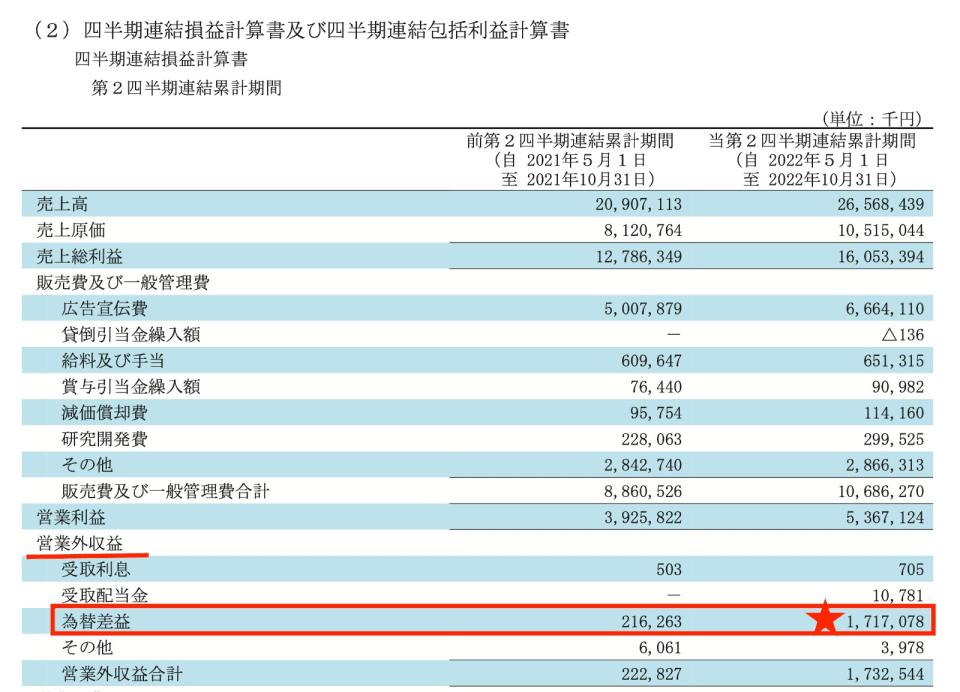Viewport: 960px width, 692px height.
Task: Click the value 503
Action: click(669, 570)
